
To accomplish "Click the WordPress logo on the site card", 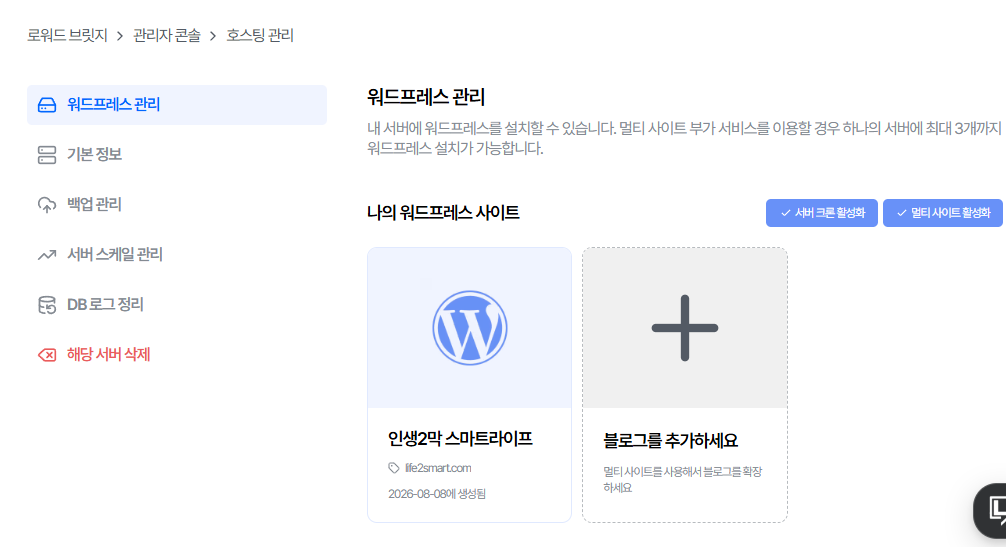I will pyautogui.click(x=470, y=328).
